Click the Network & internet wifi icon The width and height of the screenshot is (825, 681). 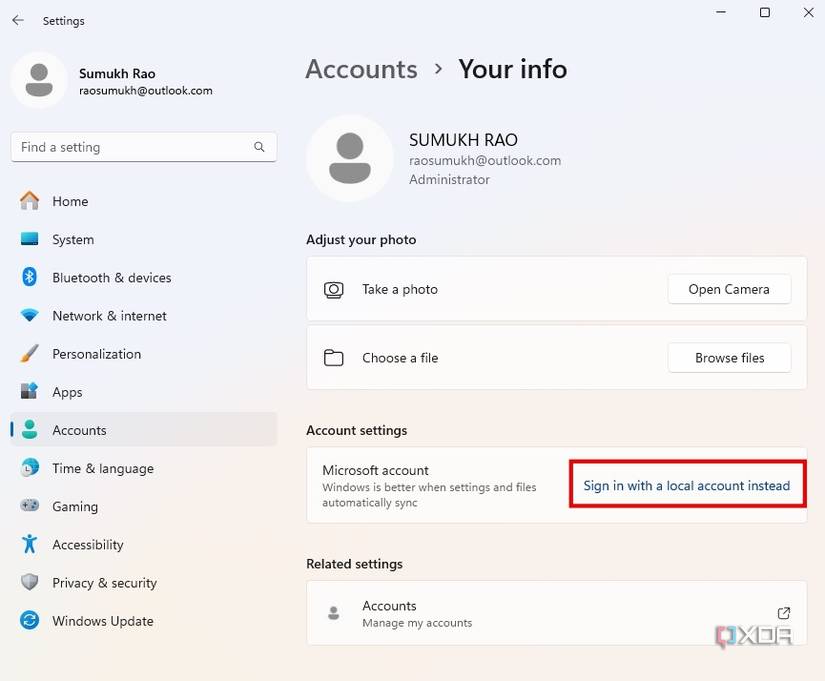pos(30,316)
